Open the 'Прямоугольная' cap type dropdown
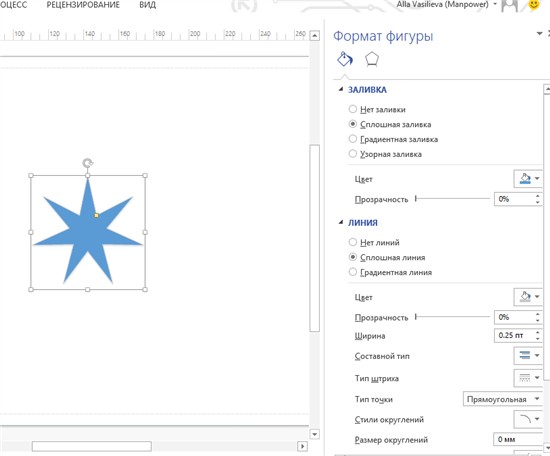 502,399
